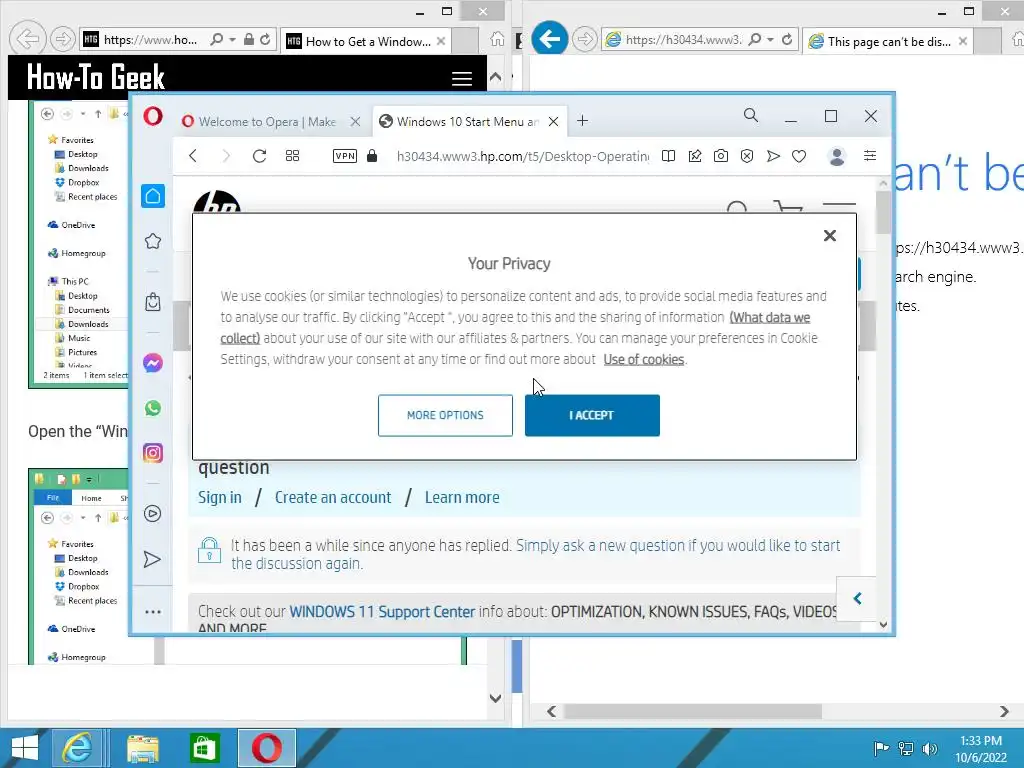Select the How to Get a Window tab in IE
Image resolution: width=1024 pixels, height=768 pixels.
(x=366, y=41)
